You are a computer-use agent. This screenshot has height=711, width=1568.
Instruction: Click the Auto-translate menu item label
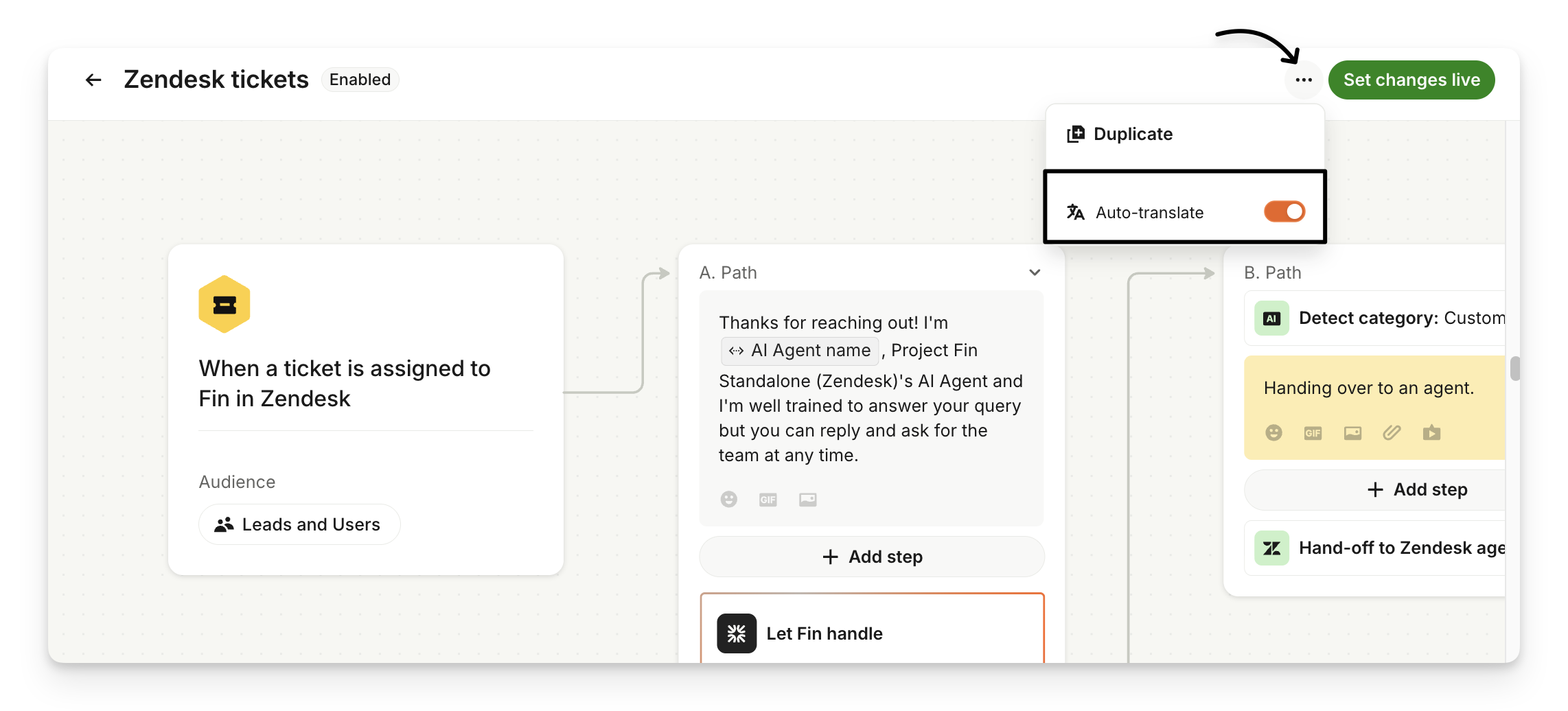[1149, 213]
